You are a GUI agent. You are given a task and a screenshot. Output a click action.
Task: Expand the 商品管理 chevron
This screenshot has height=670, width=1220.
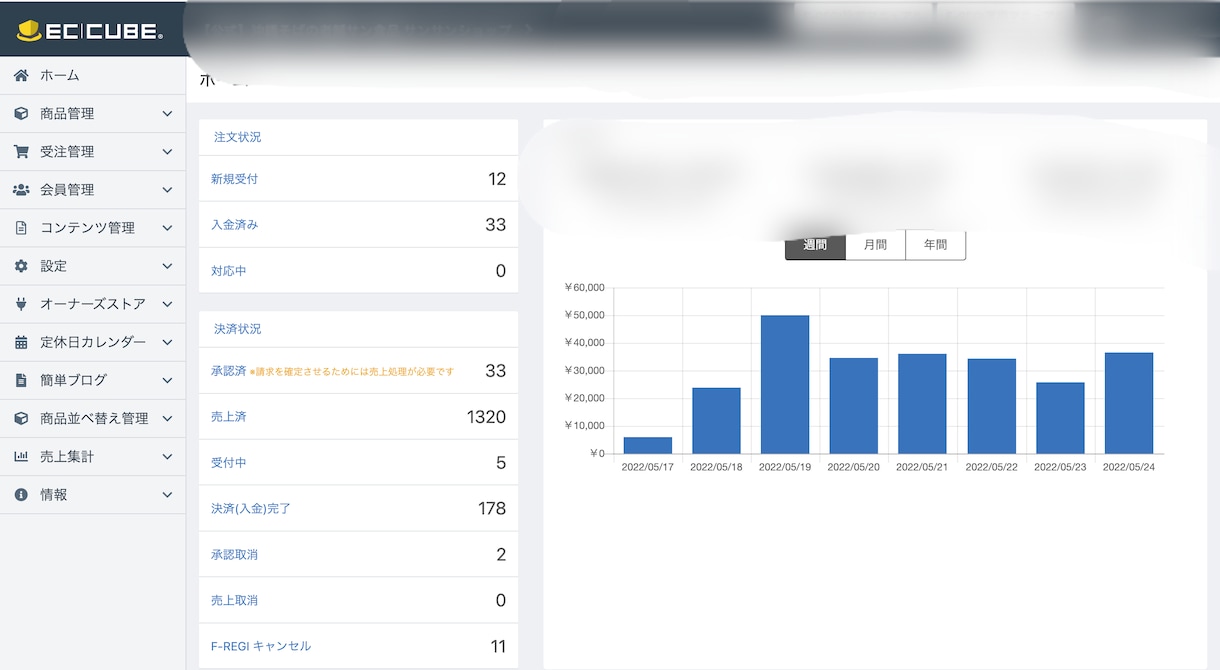click(x=167, y=114)
